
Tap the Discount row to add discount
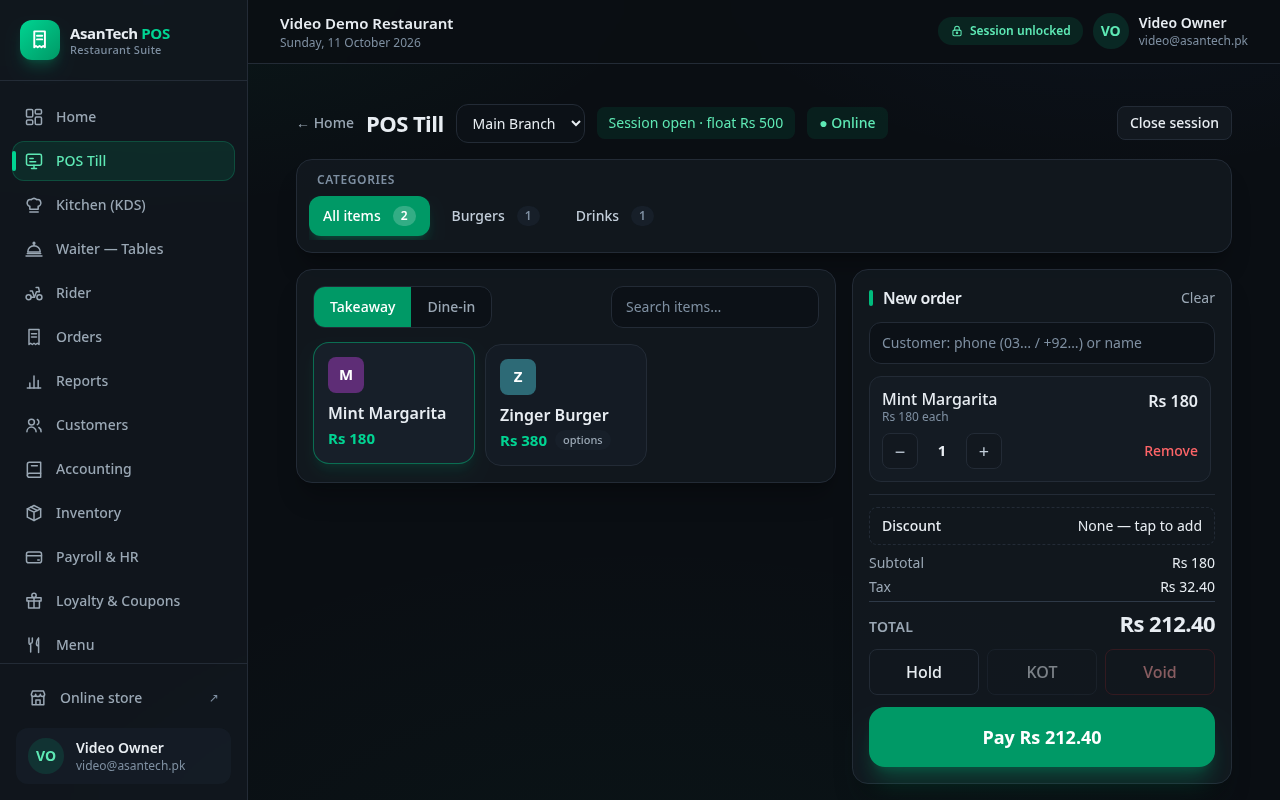[1042, 526]
